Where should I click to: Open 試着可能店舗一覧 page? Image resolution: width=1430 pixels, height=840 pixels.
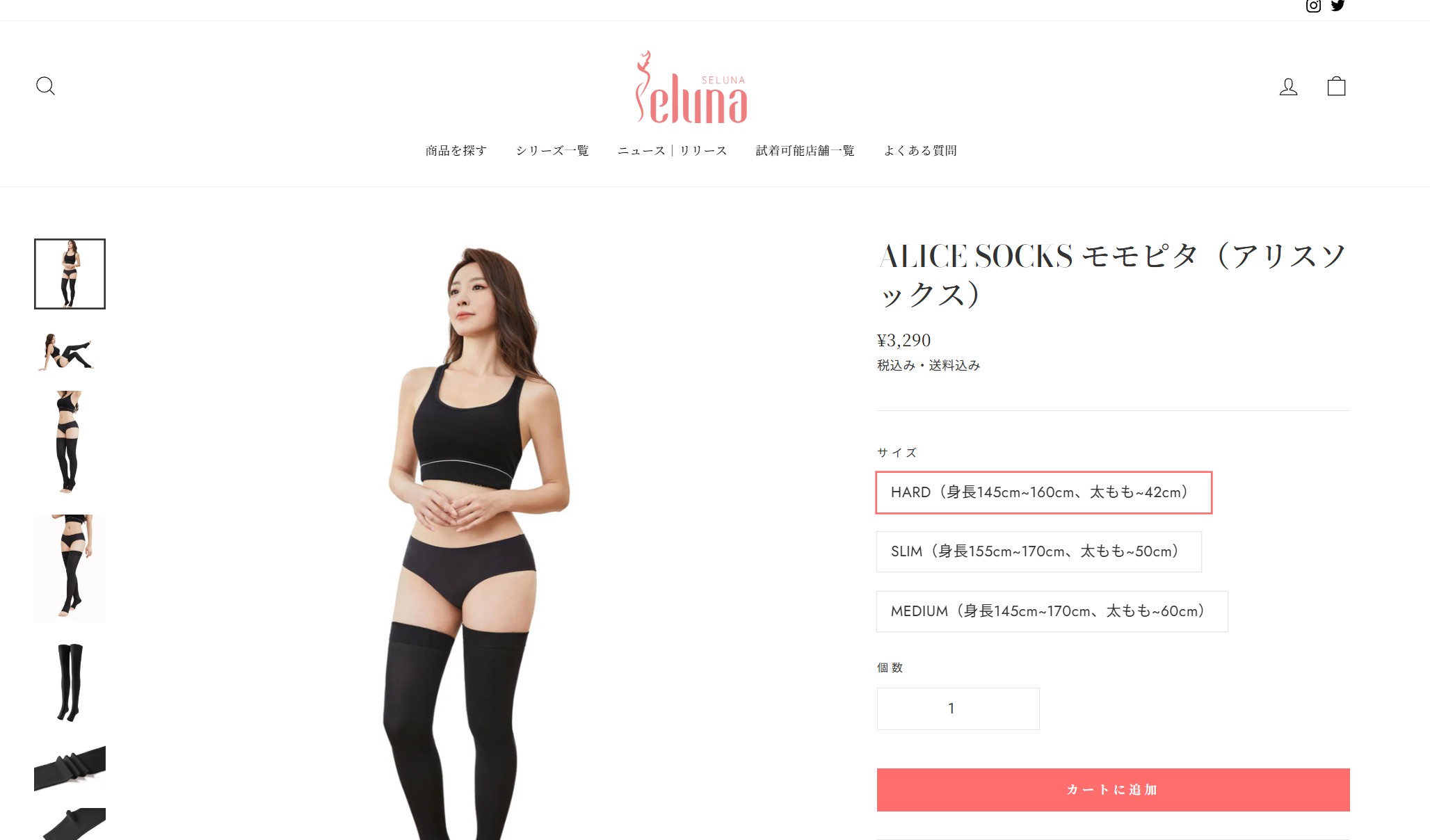(x=805, y=150)
